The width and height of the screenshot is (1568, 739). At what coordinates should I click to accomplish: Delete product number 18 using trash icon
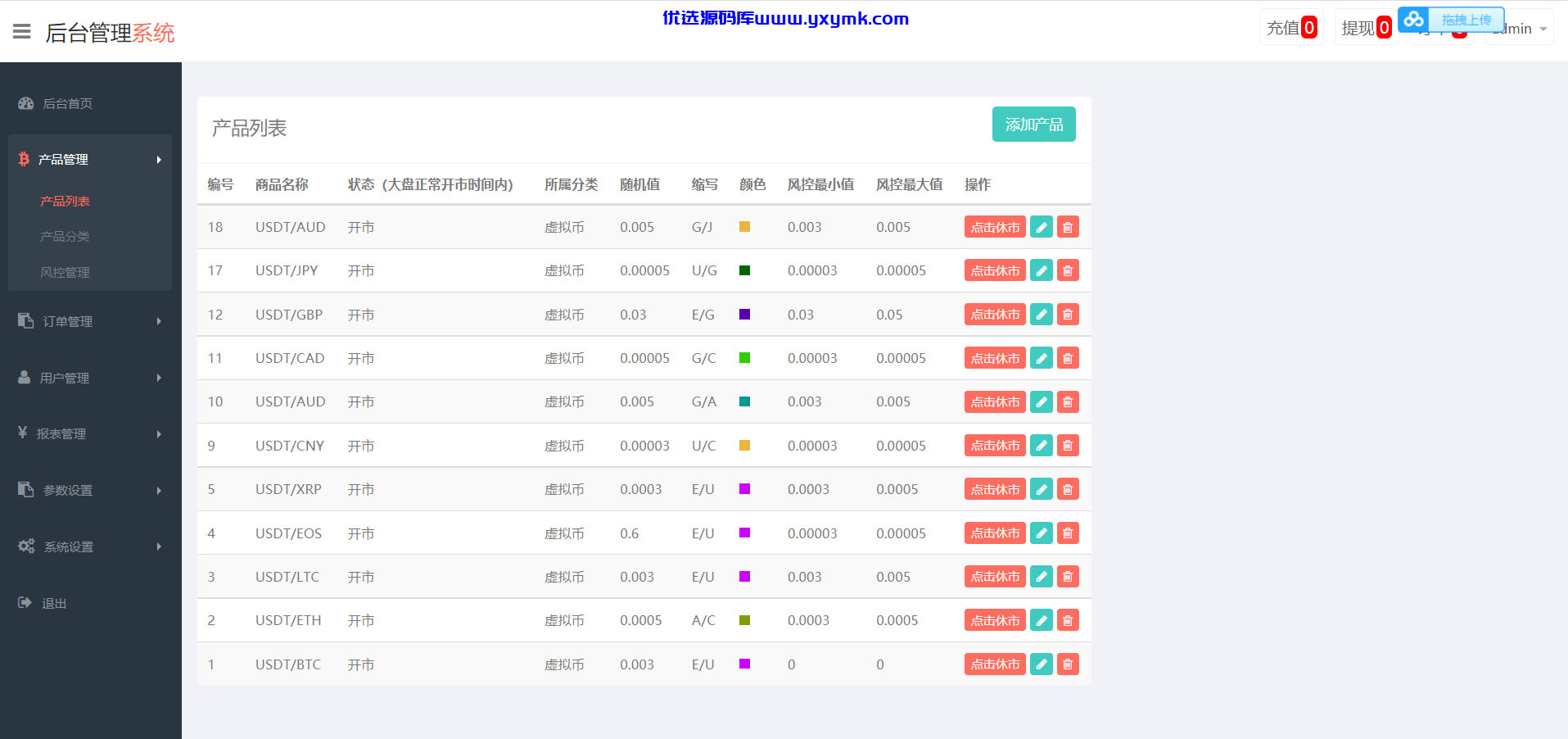coord(1068,227)
